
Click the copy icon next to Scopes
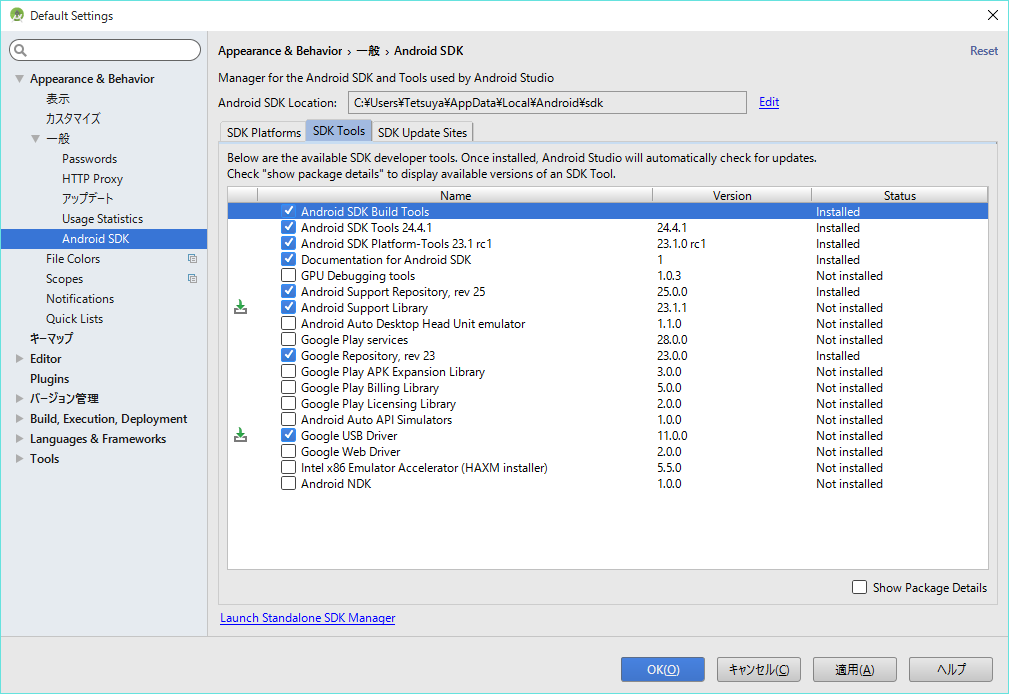pos(192,279)
